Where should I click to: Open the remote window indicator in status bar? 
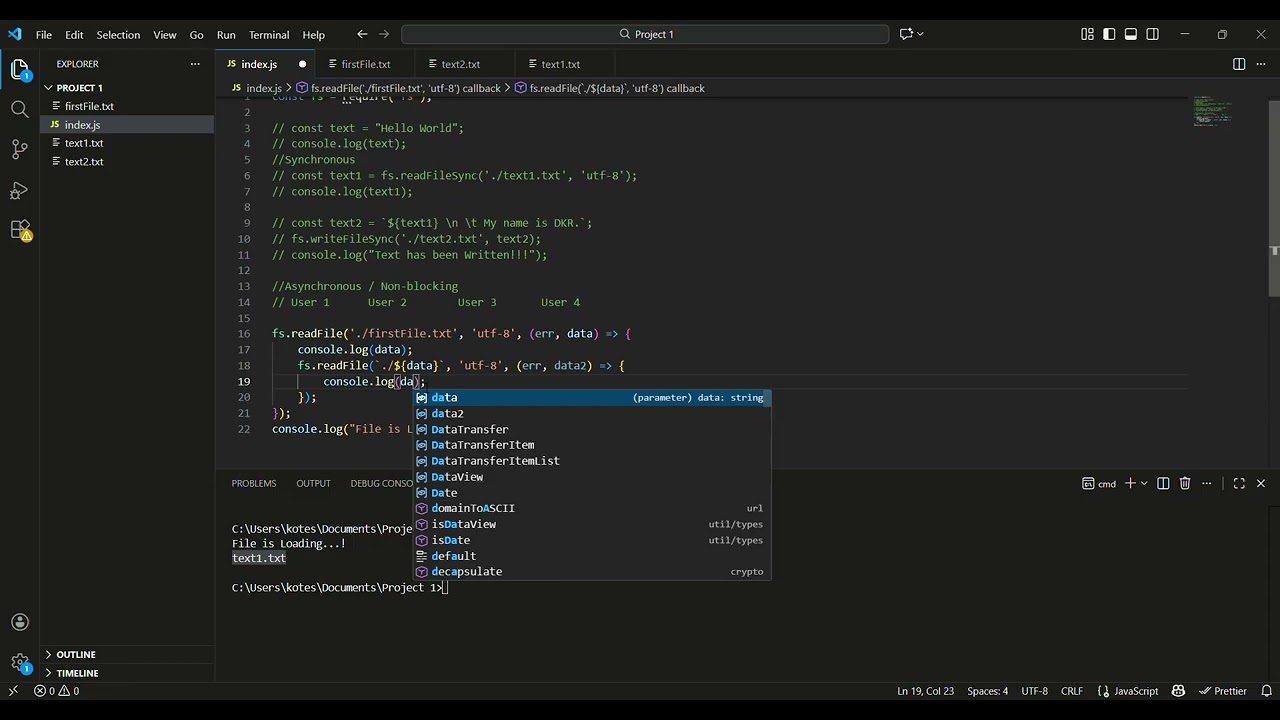point(13,691)
